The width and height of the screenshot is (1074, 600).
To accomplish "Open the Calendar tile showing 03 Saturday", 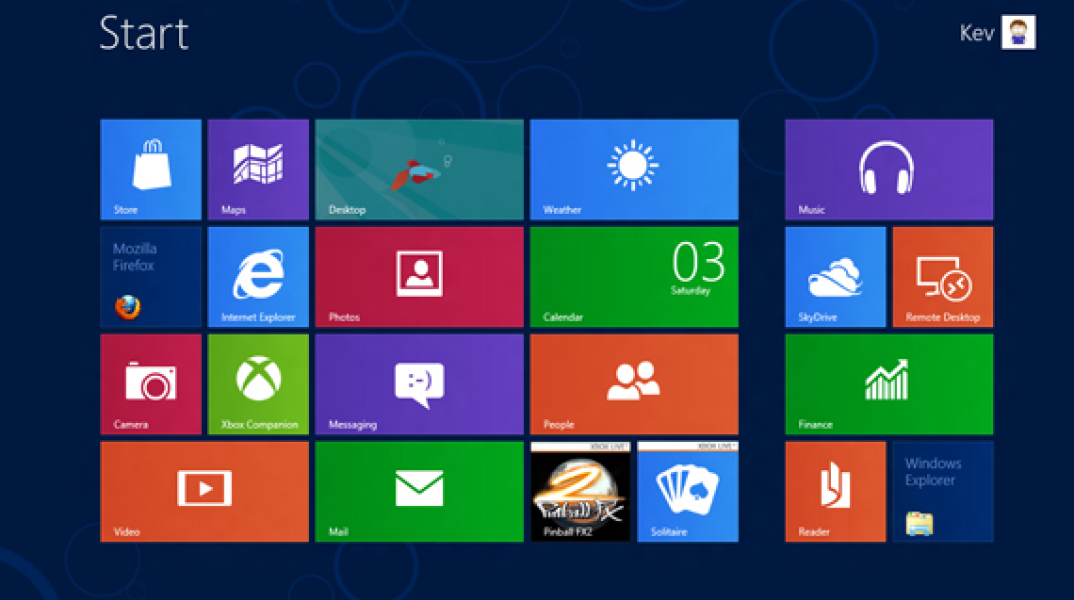I will pyautogui.click(x=634, y=277).
